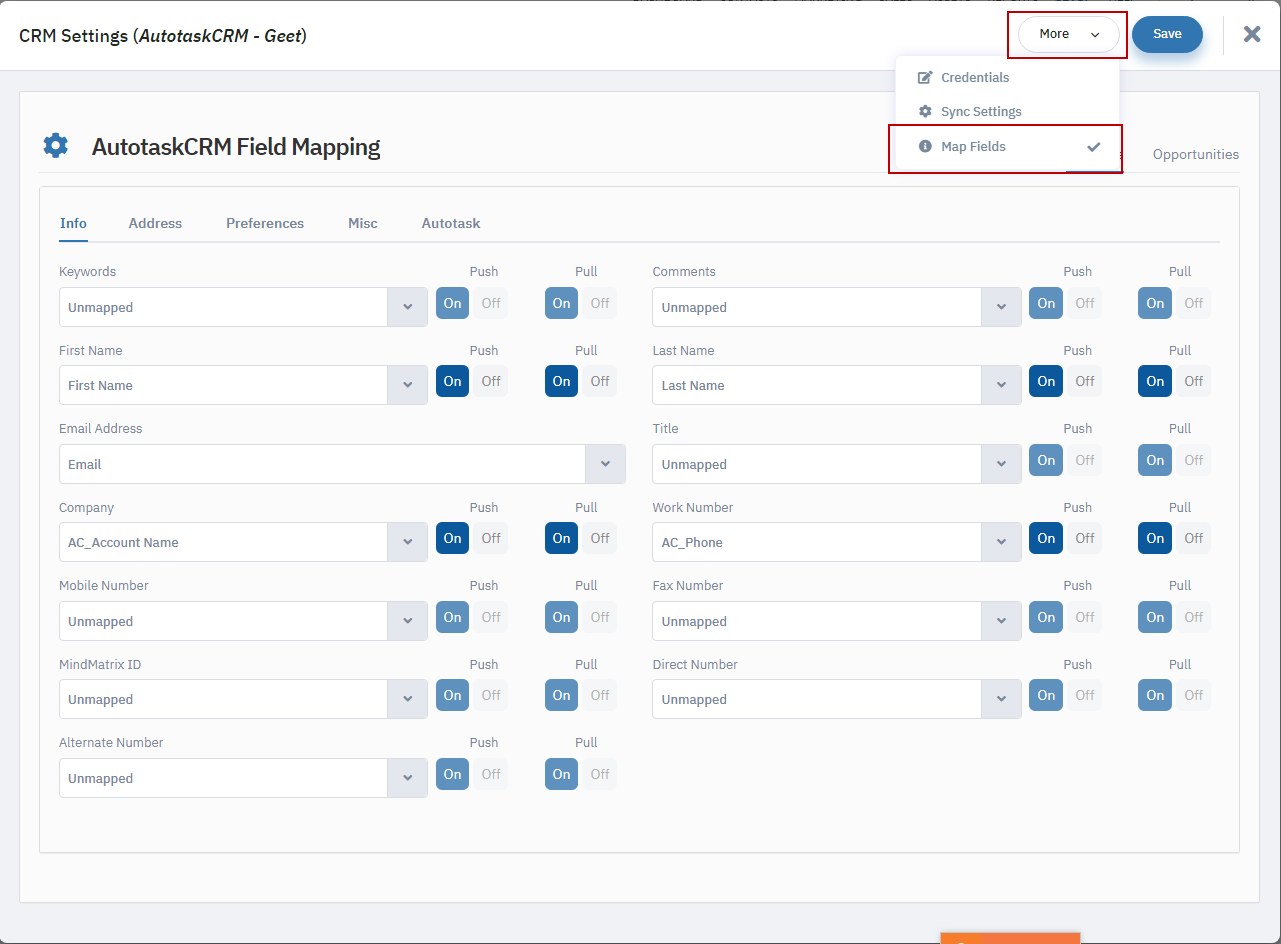Save the CRM settings
This screenshot has width=1281, height=944.
[1167, 34]
